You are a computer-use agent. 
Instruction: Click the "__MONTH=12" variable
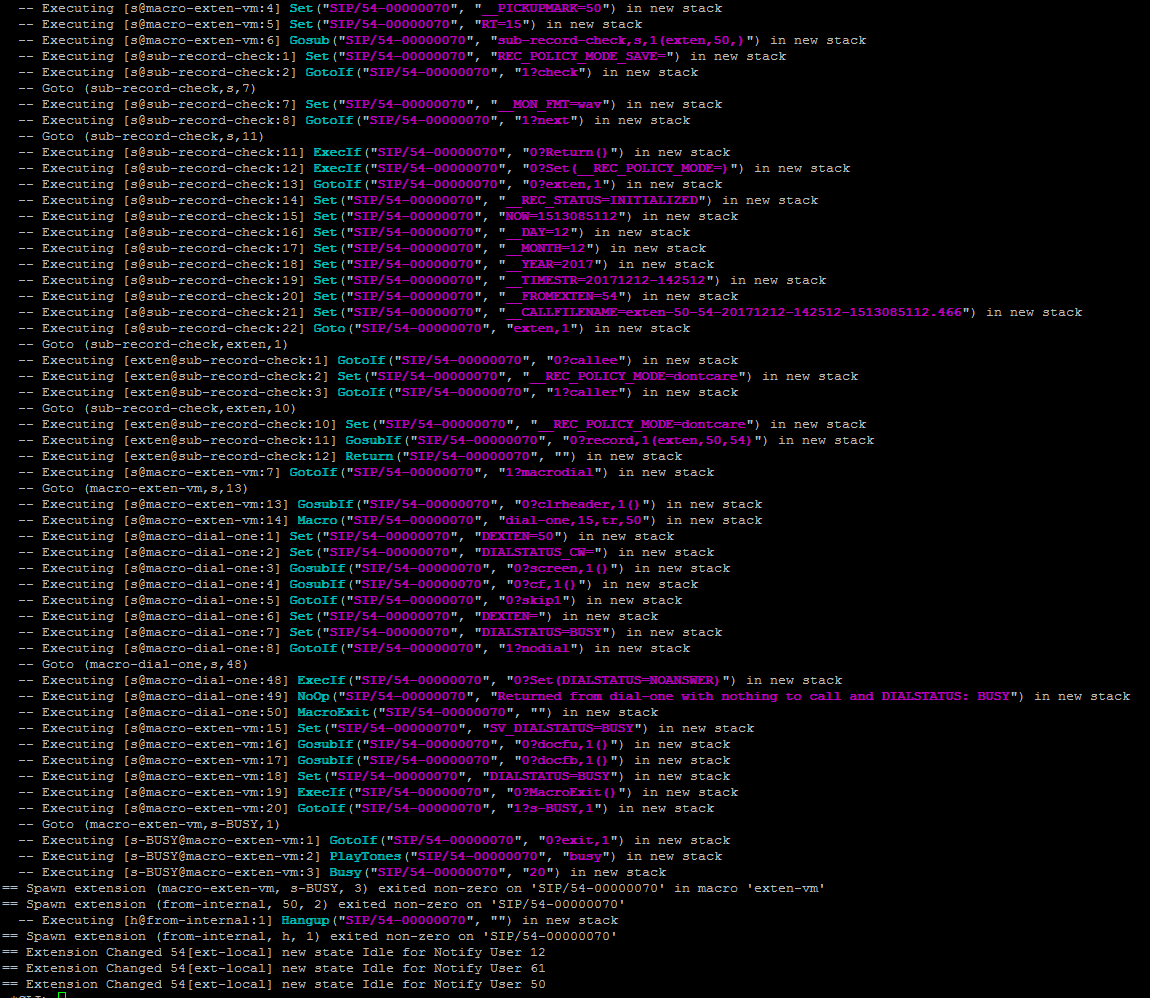point(546,249)
